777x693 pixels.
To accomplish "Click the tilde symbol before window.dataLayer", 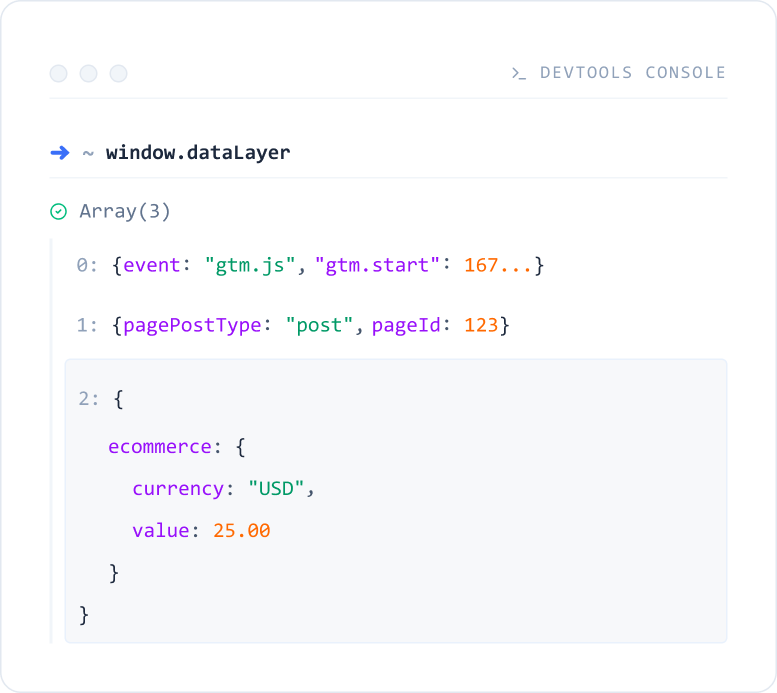I will tap(88, 153).
